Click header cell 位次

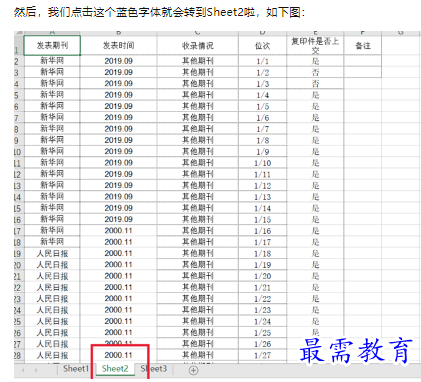coord(262,45)
